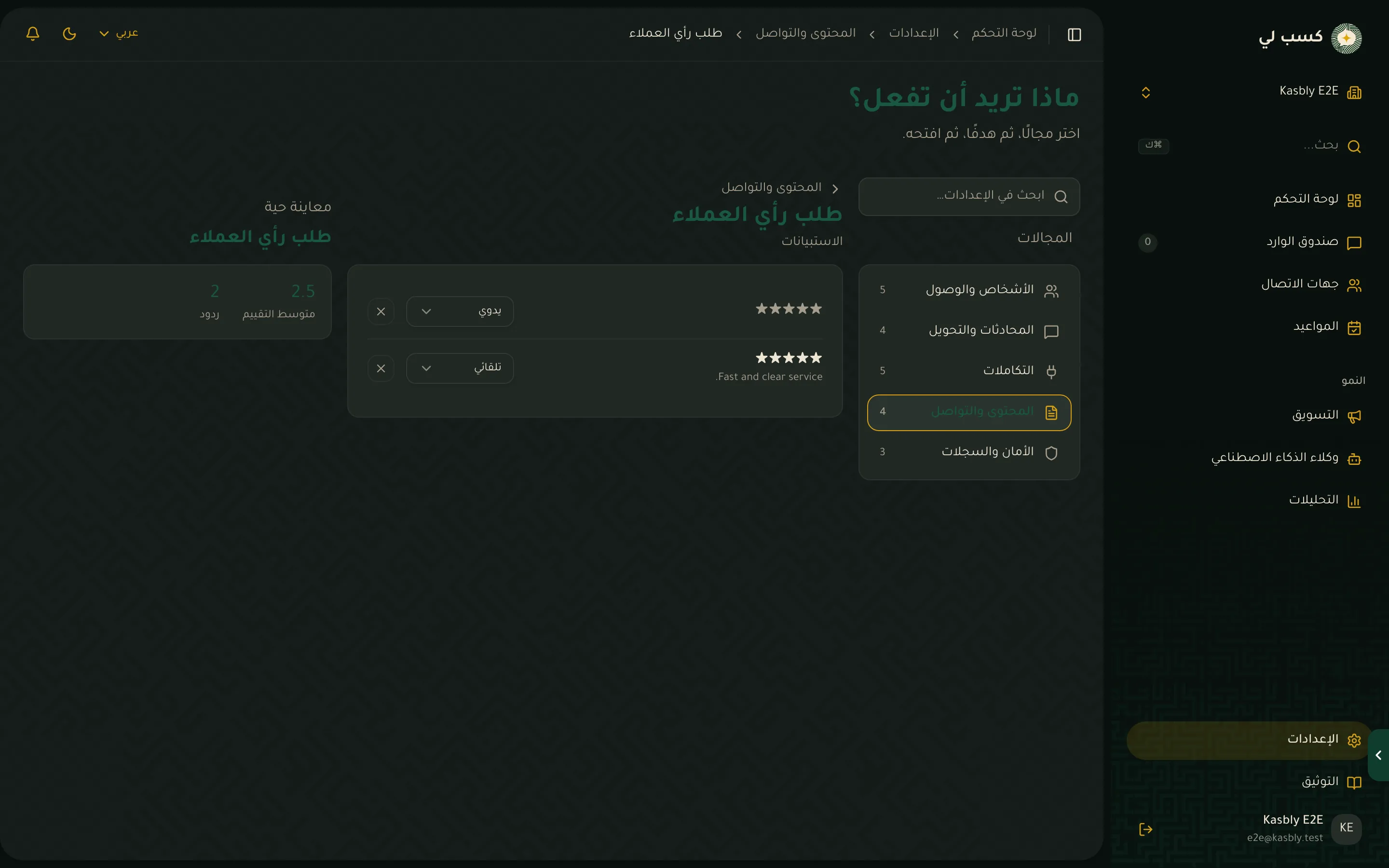Click the book icon next to التوثيق

[1354, 783]
